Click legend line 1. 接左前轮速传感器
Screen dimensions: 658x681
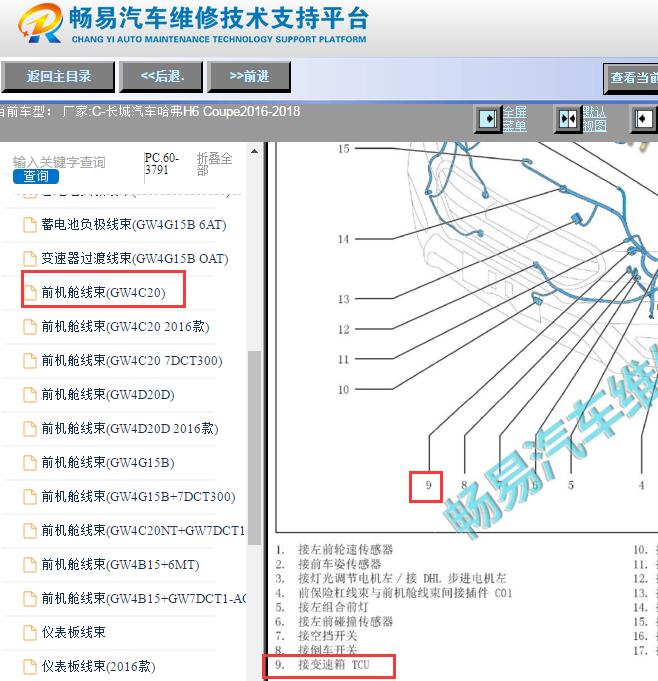click(334, 549)
